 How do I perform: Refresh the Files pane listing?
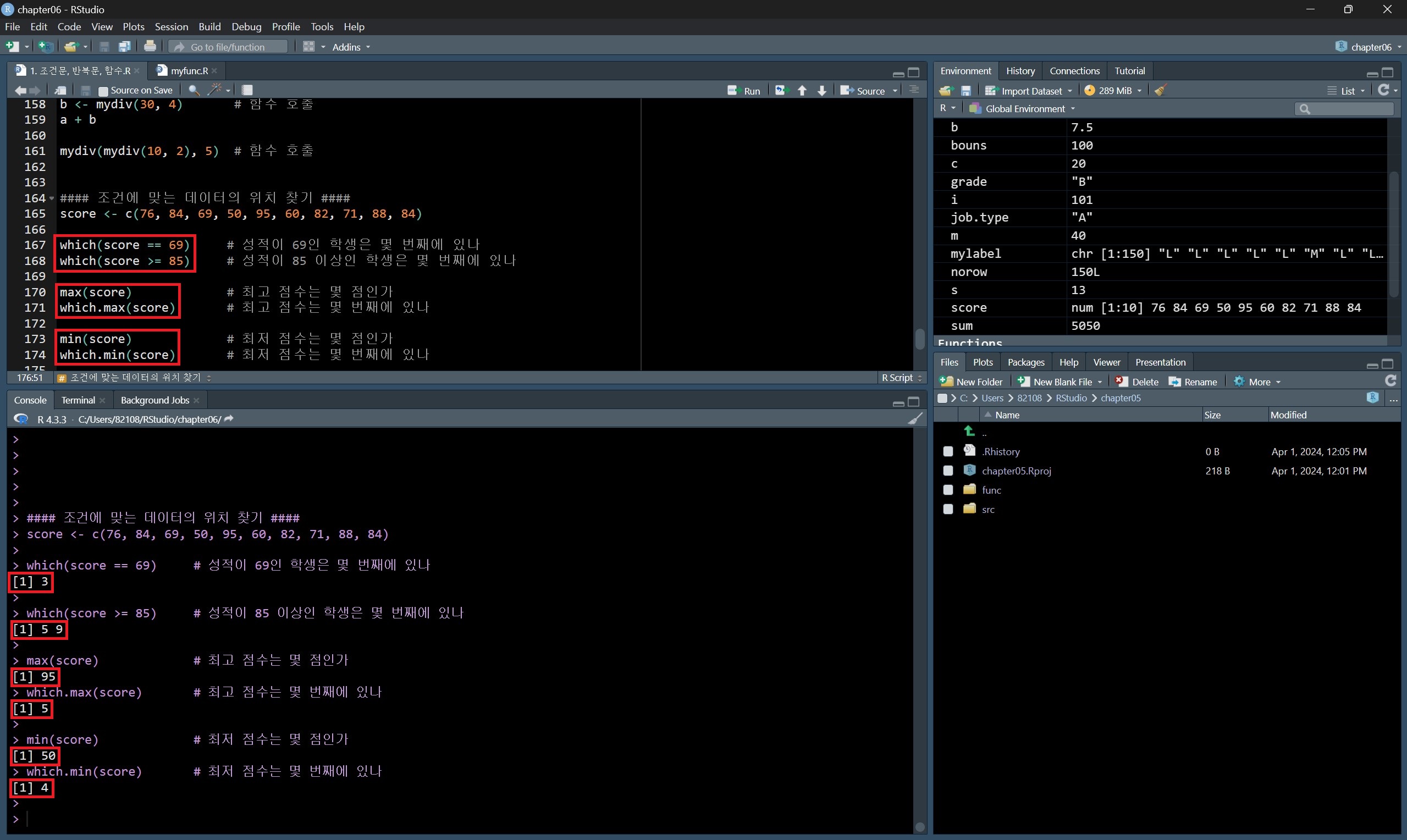point(1390,381)
